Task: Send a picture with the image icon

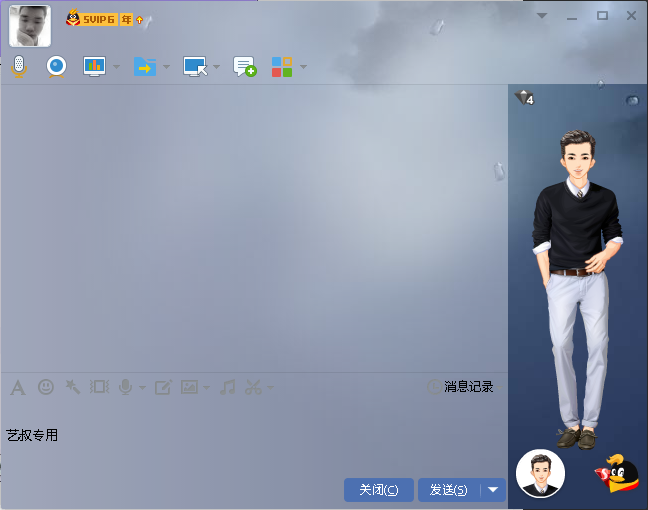Action: tap(189, 387)
